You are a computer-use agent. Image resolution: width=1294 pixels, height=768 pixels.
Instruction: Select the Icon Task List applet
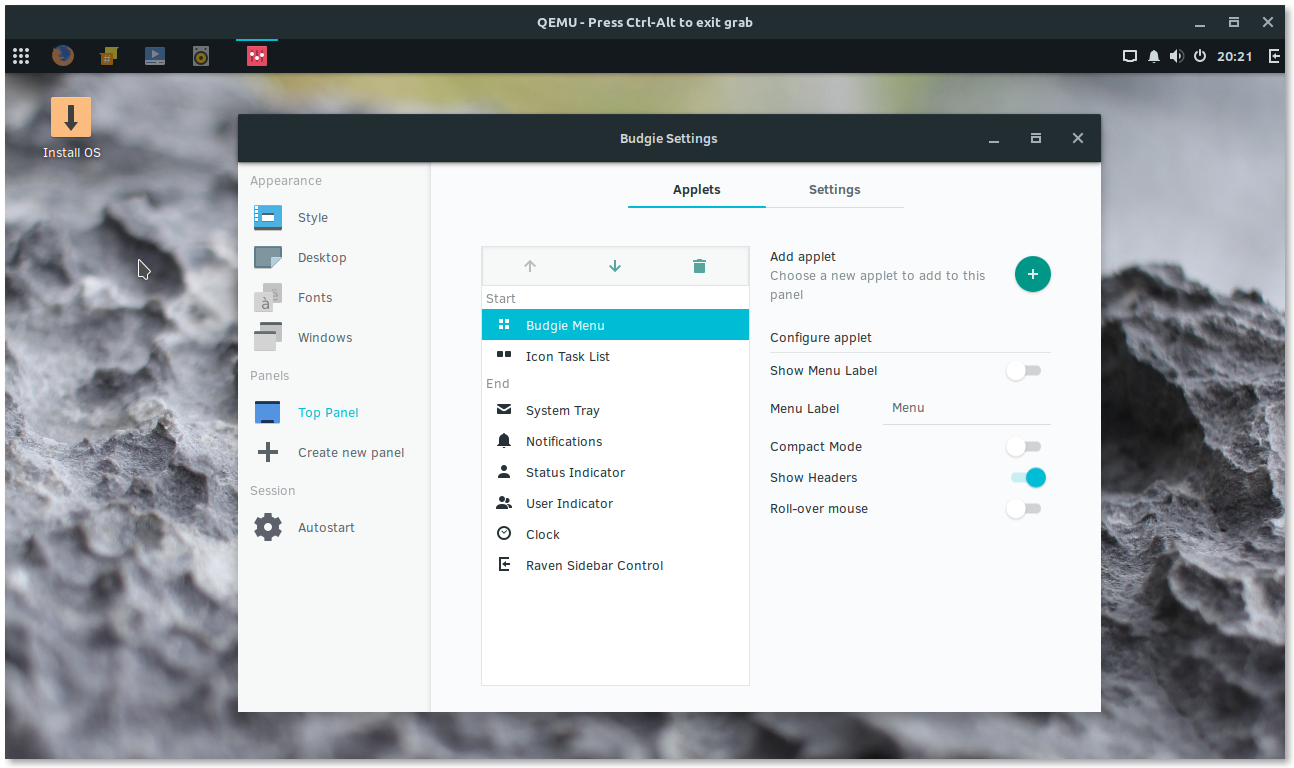coord(615,356)
